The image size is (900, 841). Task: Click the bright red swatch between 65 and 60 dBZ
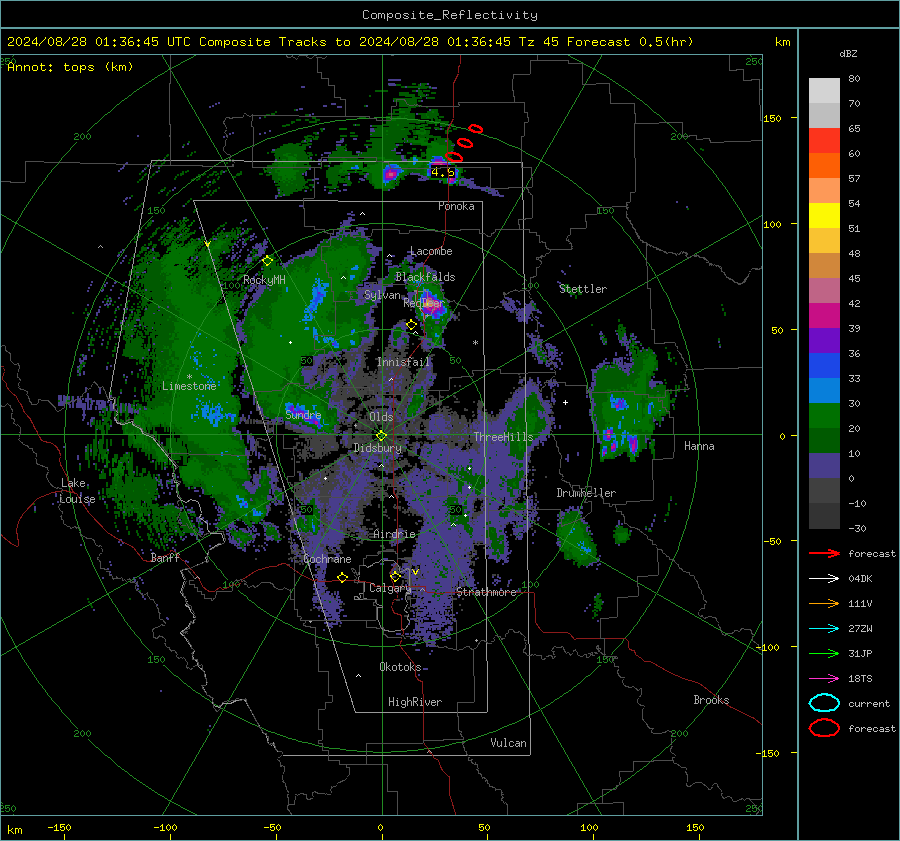824,141
